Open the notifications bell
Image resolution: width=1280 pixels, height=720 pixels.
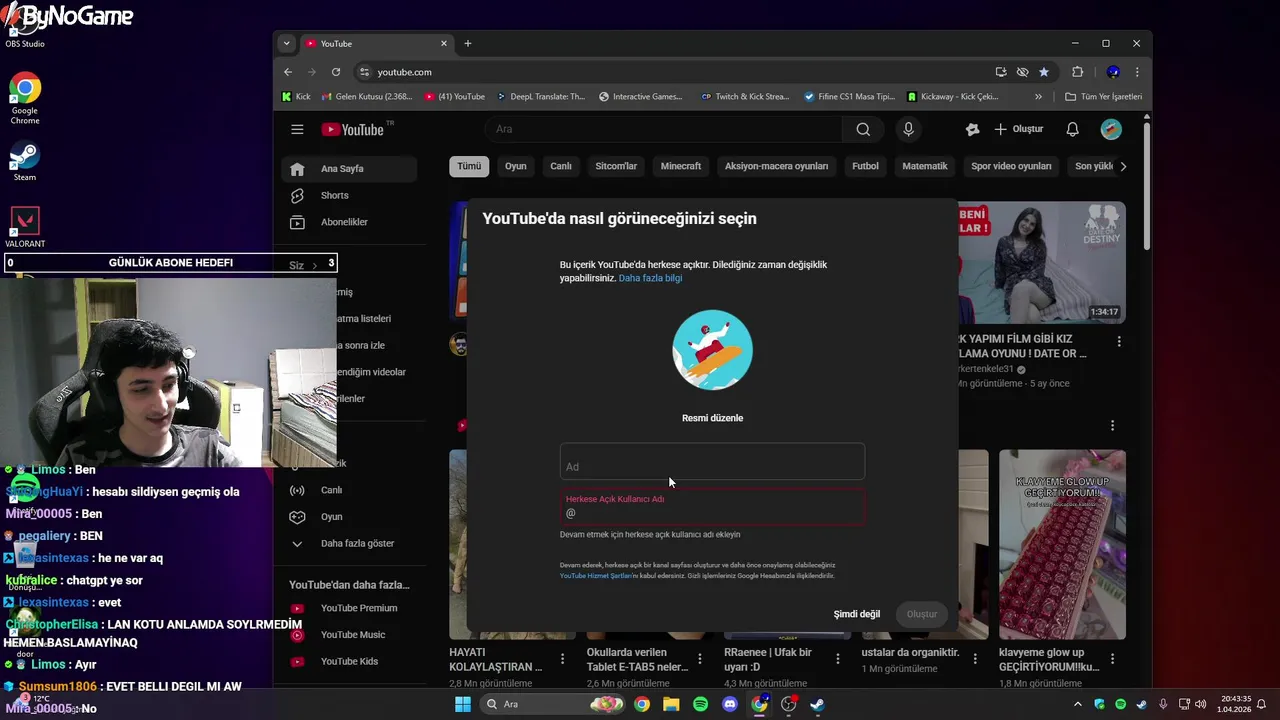pos(1072,129)
